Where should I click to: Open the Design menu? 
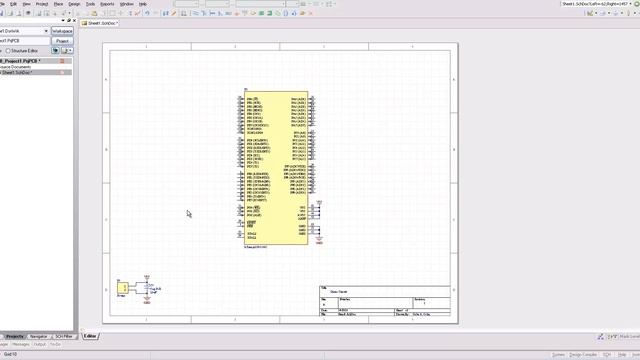tap(74, 4)
